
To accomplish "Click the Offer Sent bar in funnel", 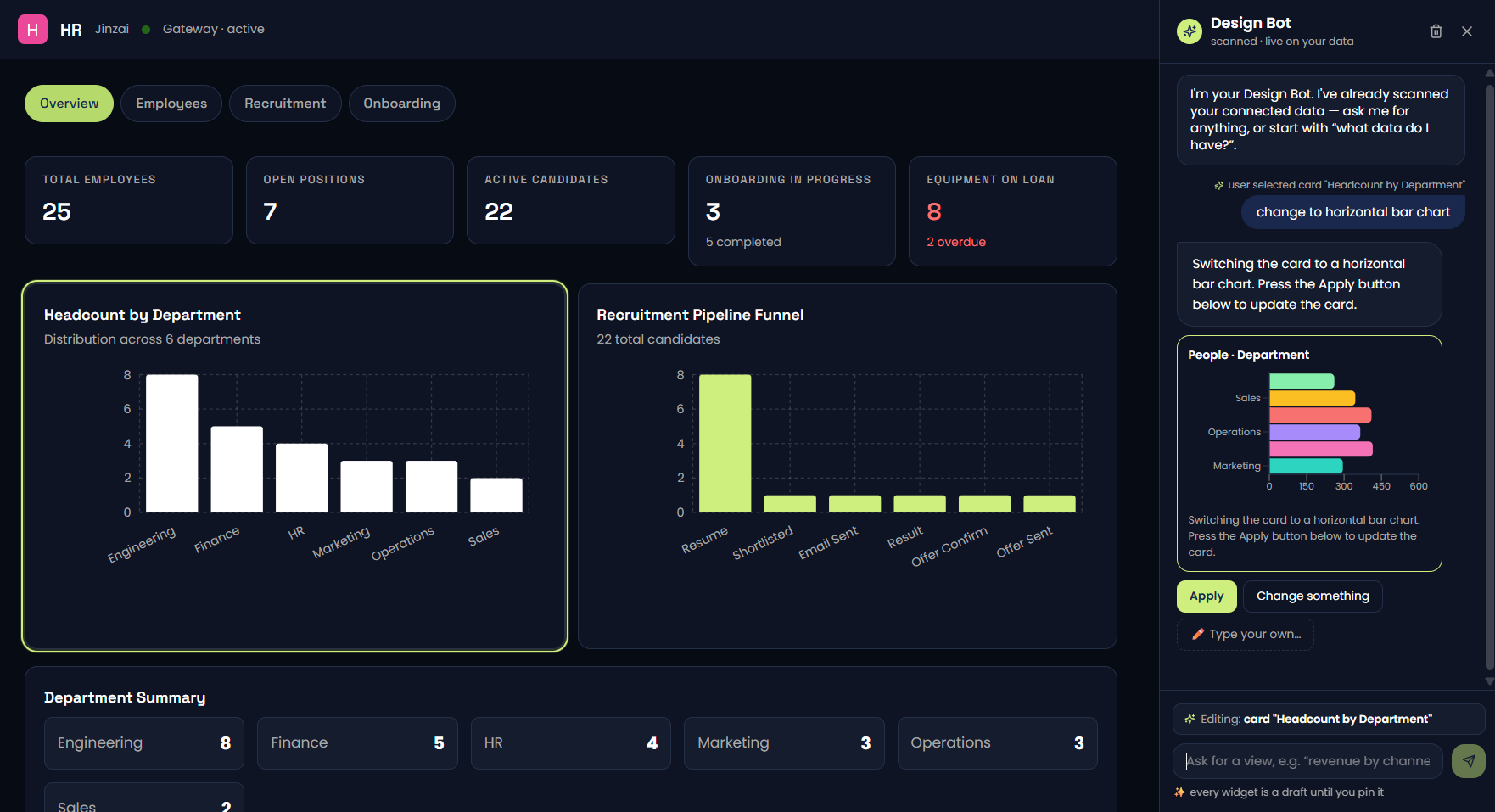I will 1050,504.
